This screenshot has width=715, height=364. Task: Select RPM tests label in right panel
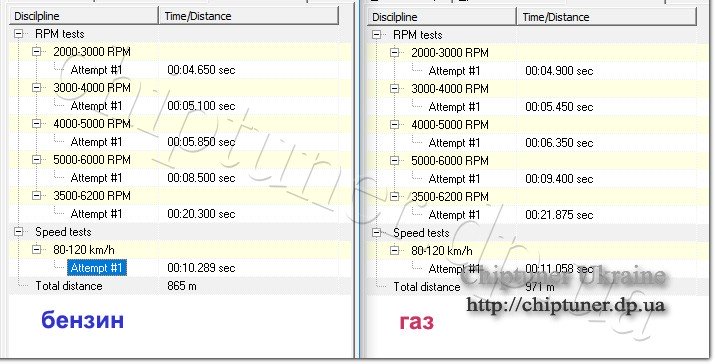[418, 35]
